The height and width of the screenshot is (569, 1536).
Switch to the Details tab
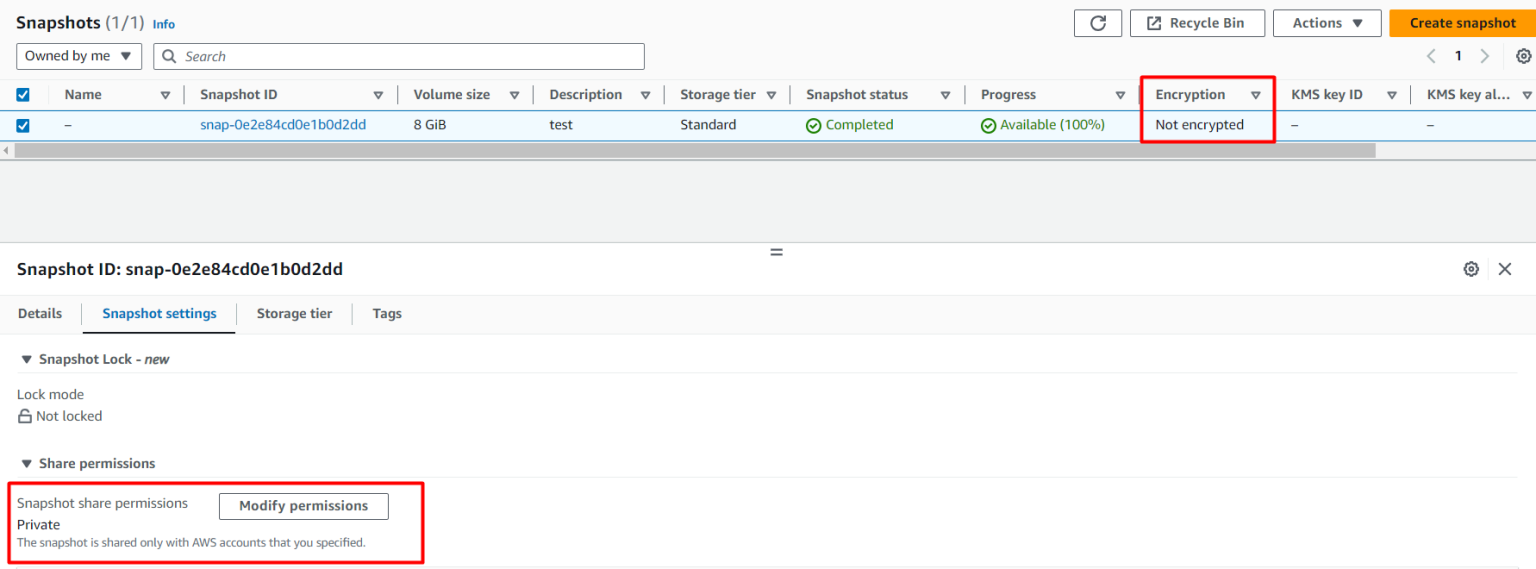tap(40, 313)
